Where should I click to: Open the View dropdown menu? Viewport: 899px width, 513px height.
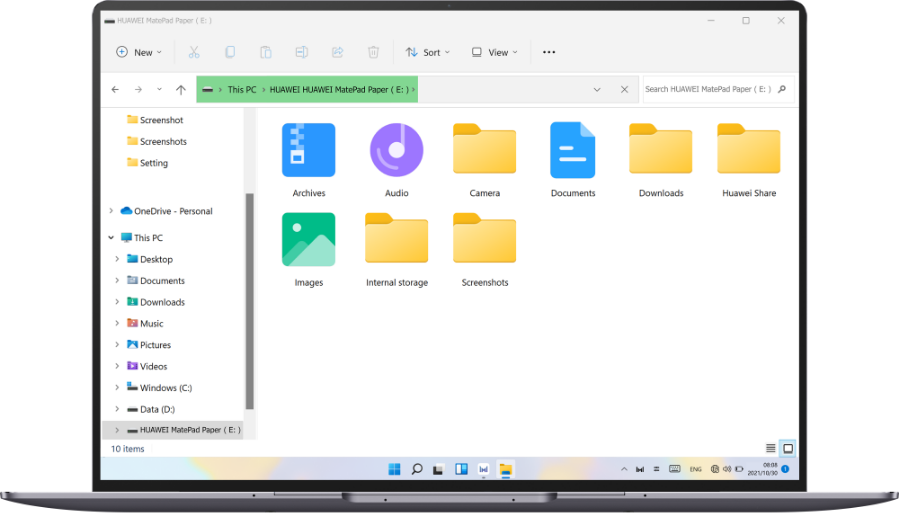pyautogui.click(x=495, y=52)
